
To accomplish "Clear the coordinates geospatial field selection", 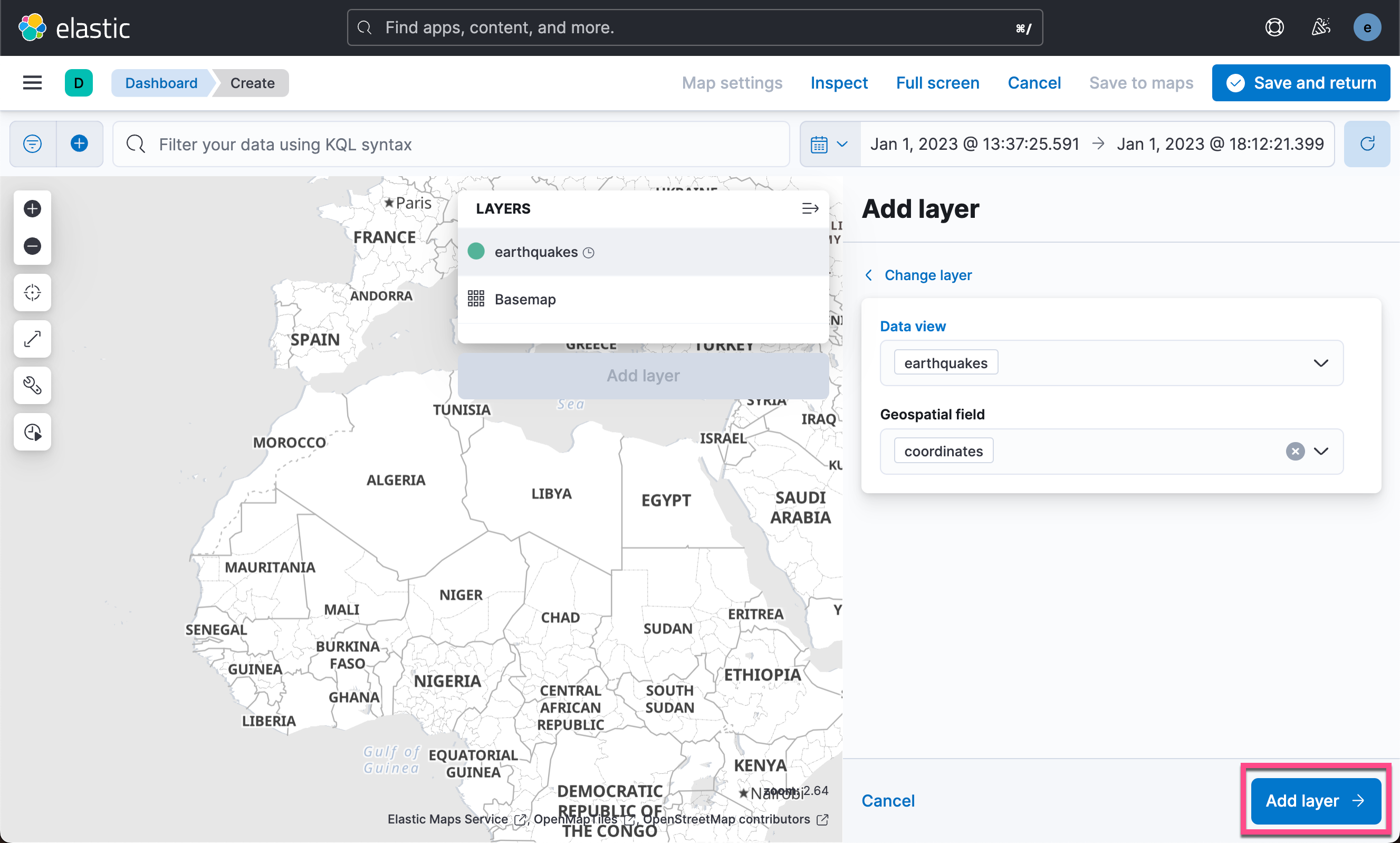I will [x=1294, y=451].
